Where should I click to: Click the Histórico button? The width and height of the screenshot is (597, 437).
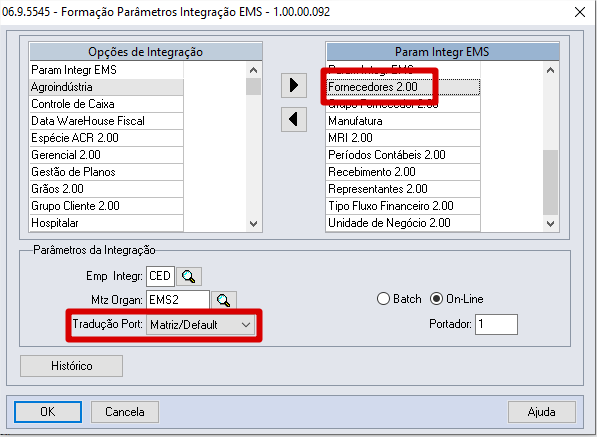[x=72, y=366]
